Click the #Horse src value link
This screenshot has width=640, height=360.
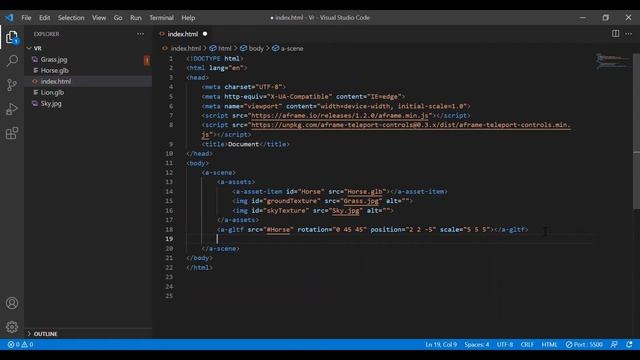278,229
